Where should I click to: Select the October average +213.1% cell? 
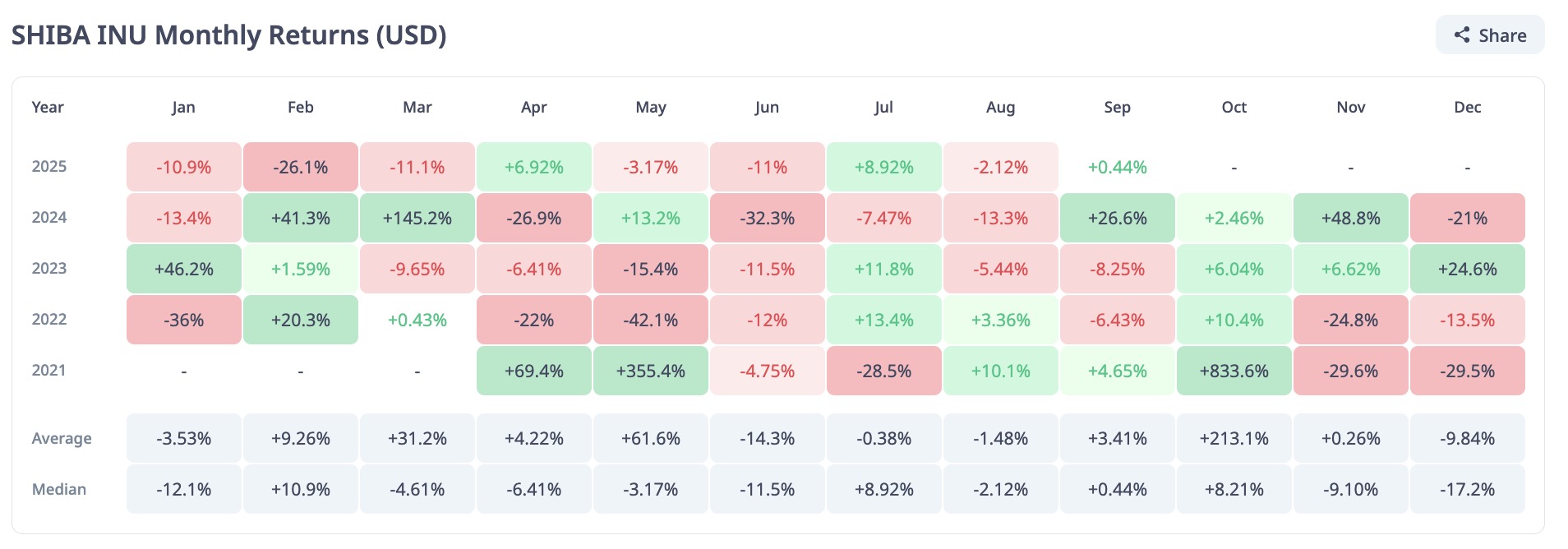[1234, 438]
